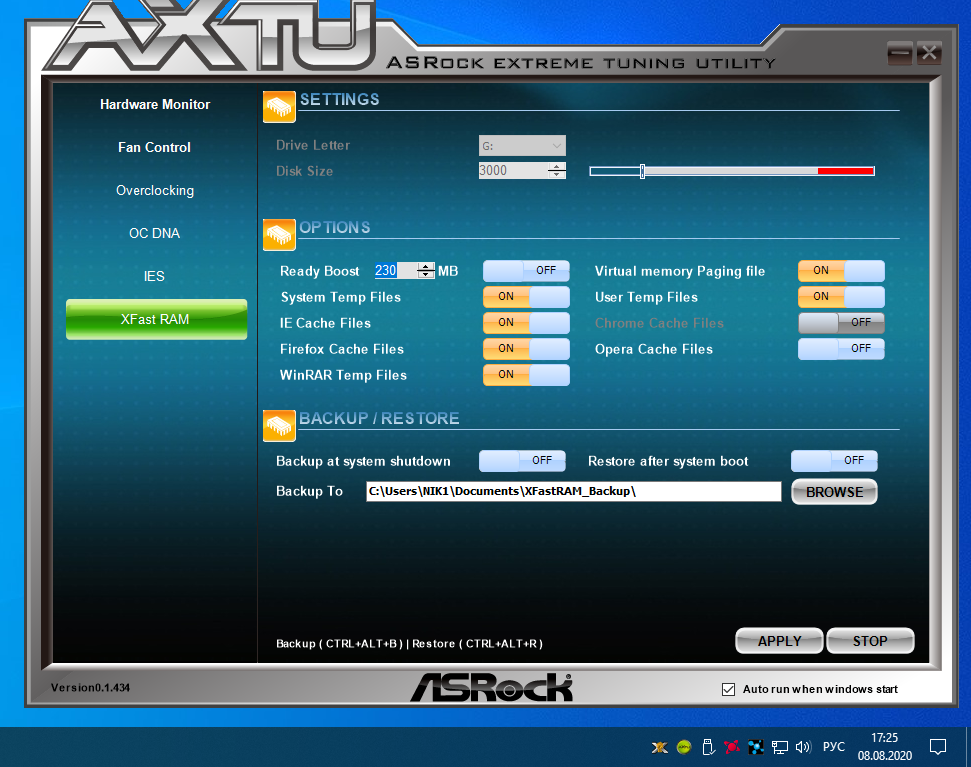Increase Disk Size with up arrow
Image resolution: width=971 pixels, height=767 pixels.
(x=557, y=166)
